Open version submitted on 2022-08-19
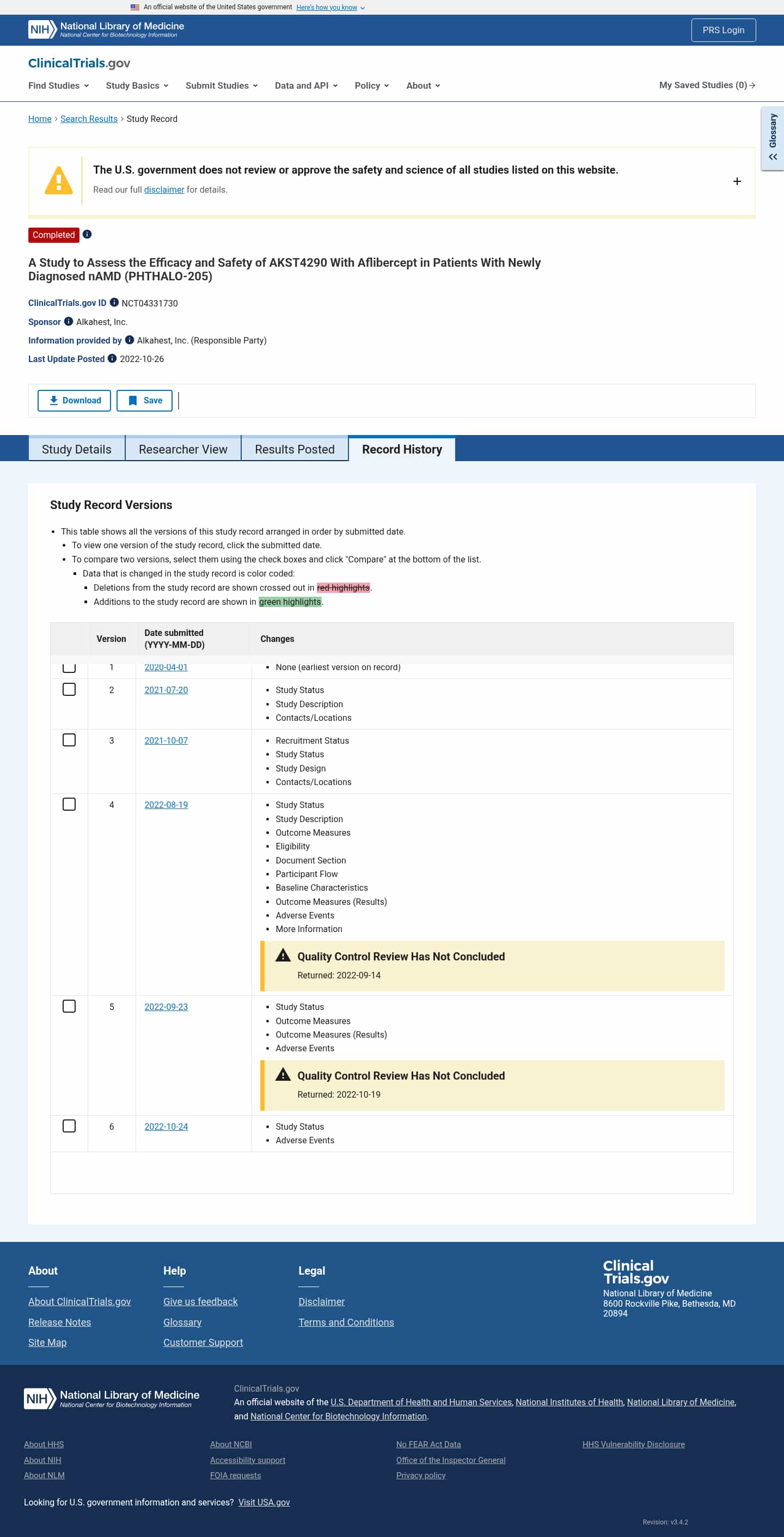The image size is (784, 1537). [166, 805]
